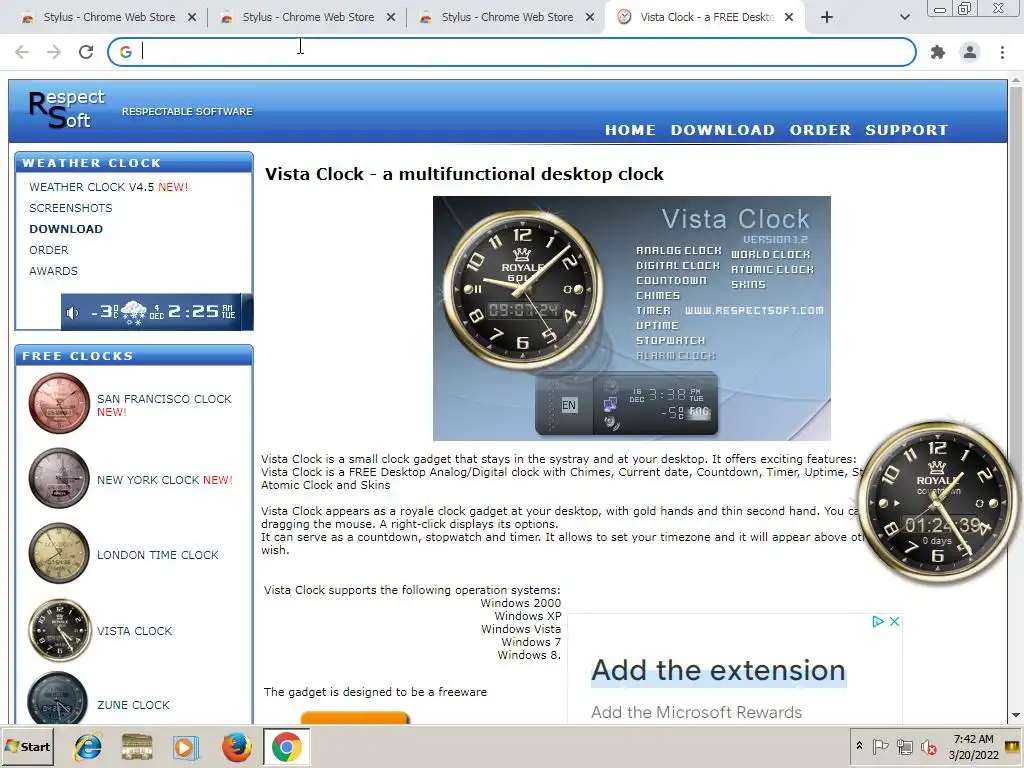Open Action Center flag icon

pos(880,746)
